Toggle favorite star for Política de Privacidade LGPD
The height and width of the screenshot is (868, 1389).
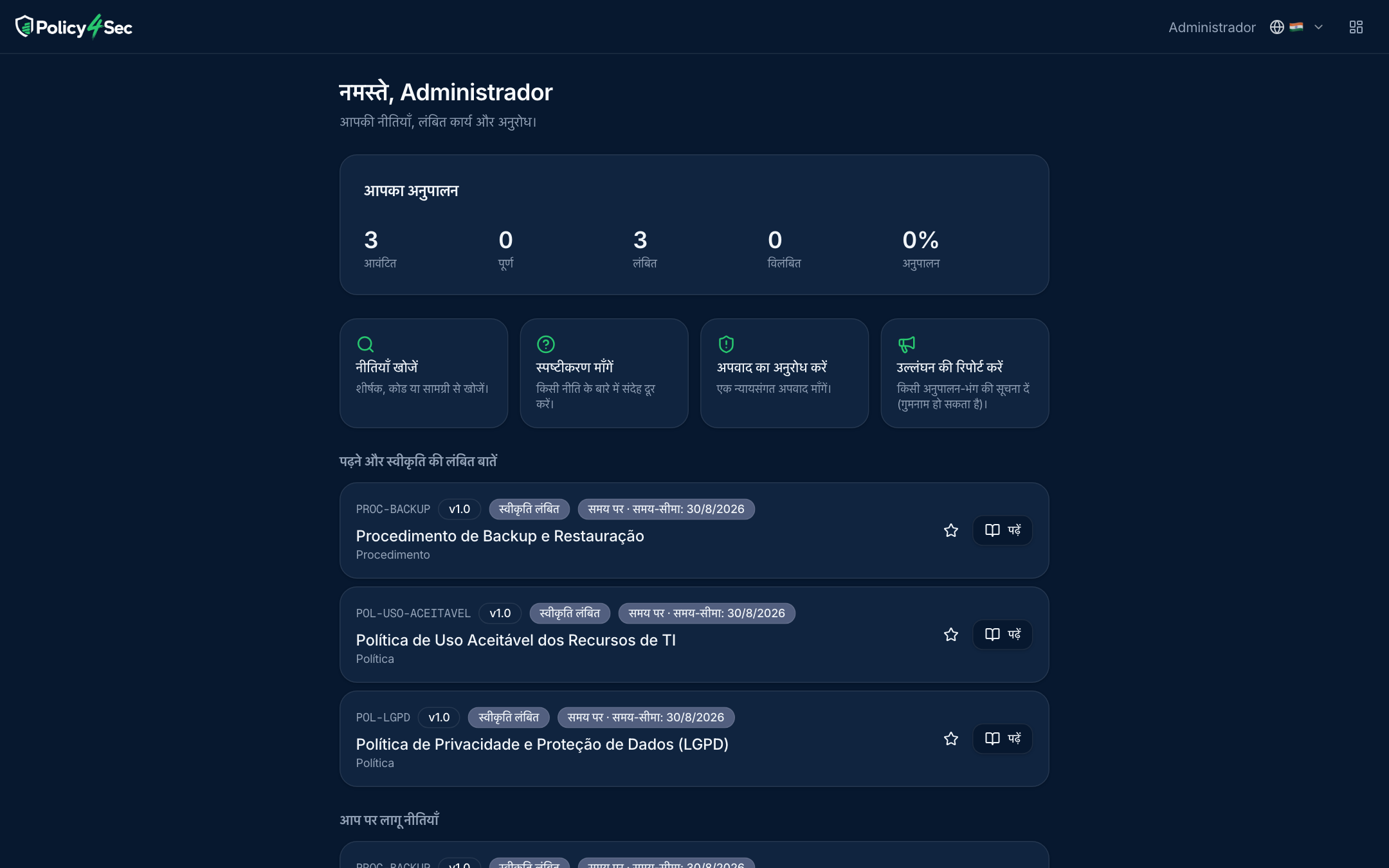pyautogui.click(x=951, y=739)
